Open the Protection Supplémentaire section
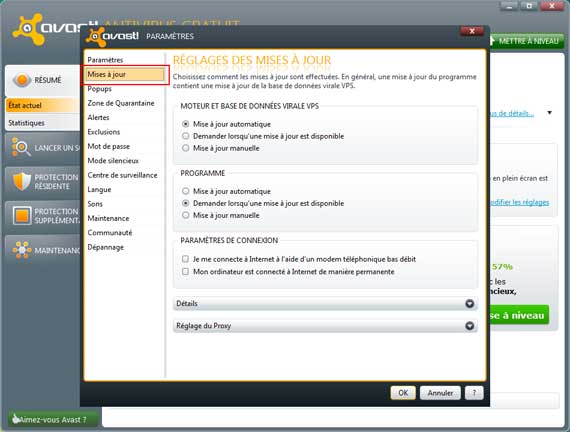570x432 pixels. click(x=43, y=216)
